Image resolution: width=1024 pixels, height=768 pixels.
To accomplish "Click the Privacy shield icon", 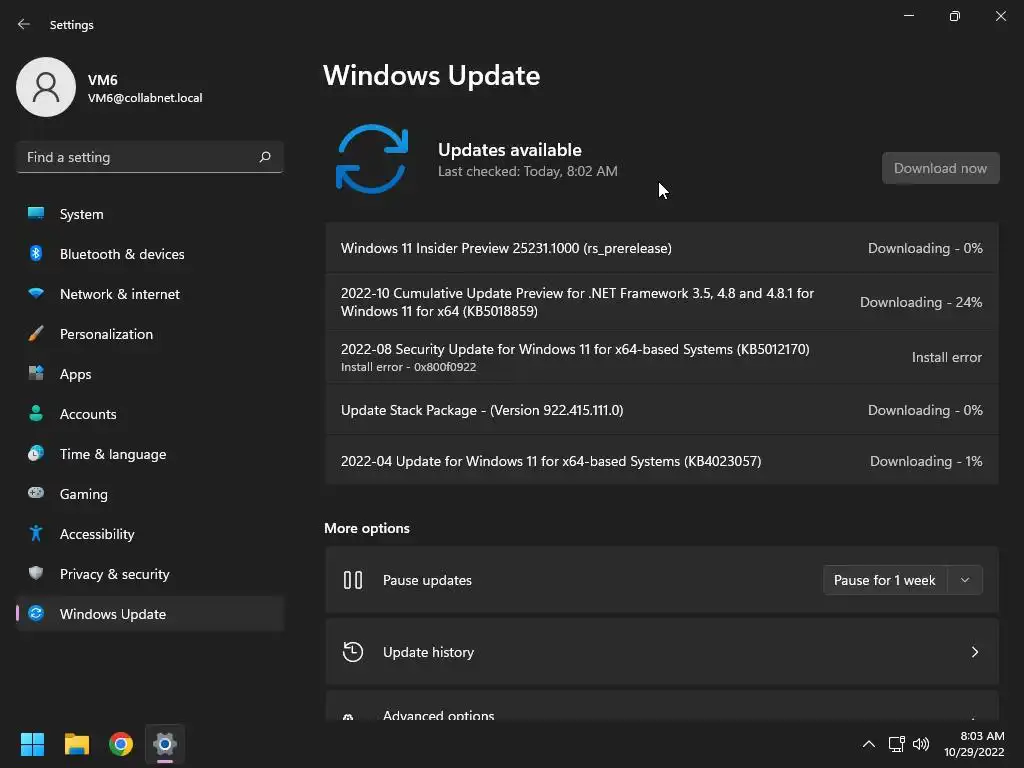I will [36, 573].
